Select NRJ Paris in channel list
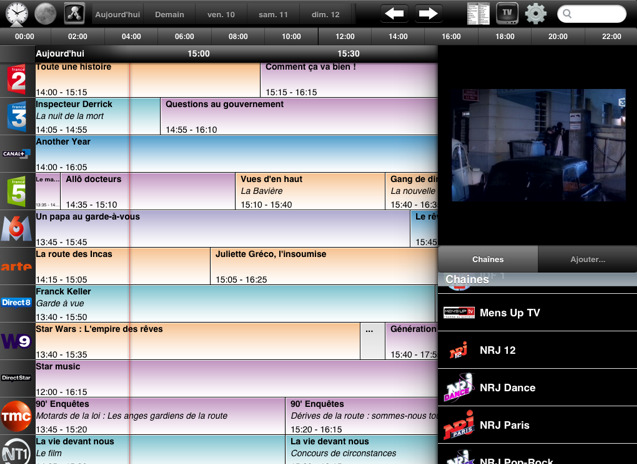 [537, 425]
